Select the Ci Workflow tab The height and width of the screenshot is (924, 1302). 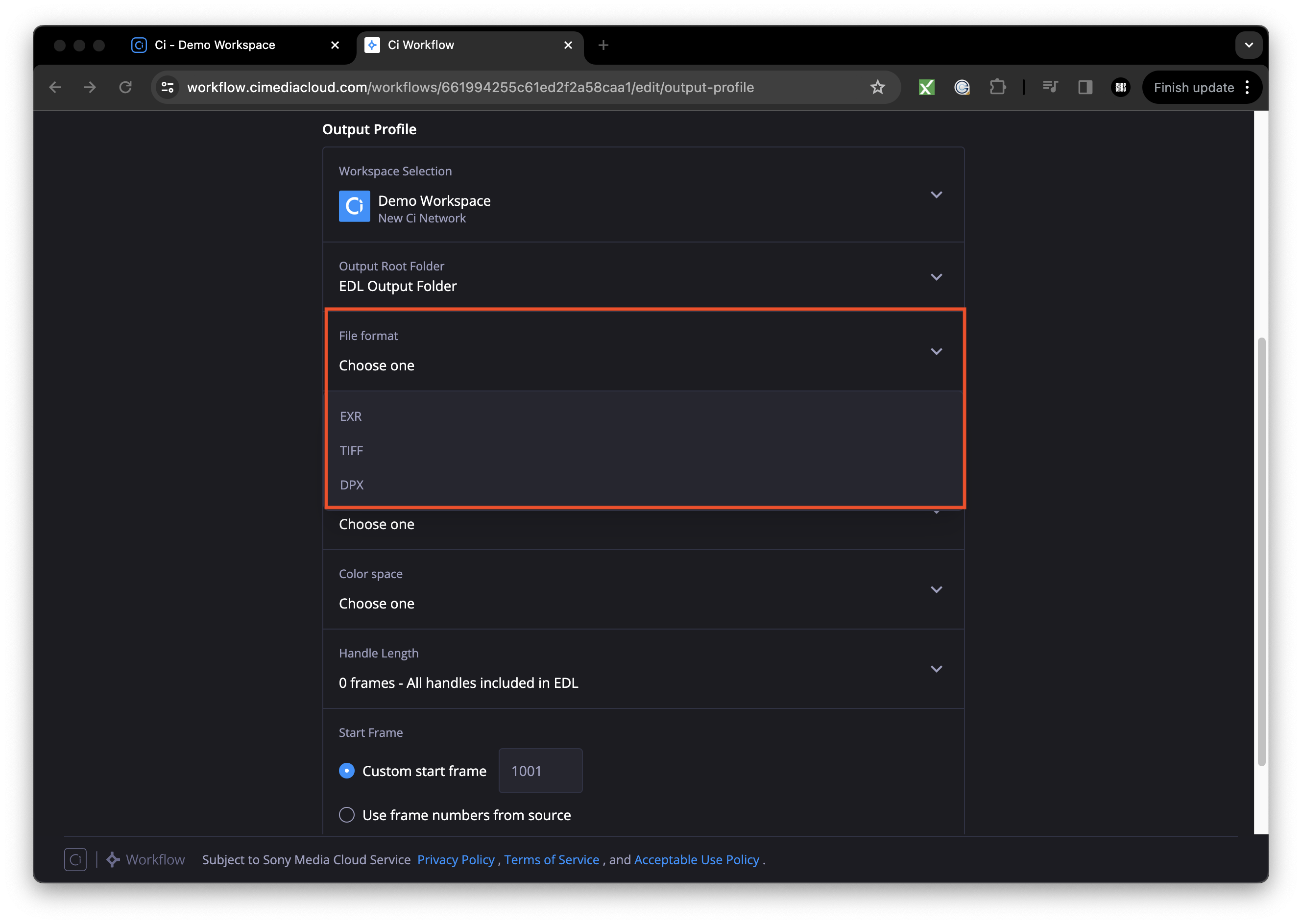[x=469, y=45]
